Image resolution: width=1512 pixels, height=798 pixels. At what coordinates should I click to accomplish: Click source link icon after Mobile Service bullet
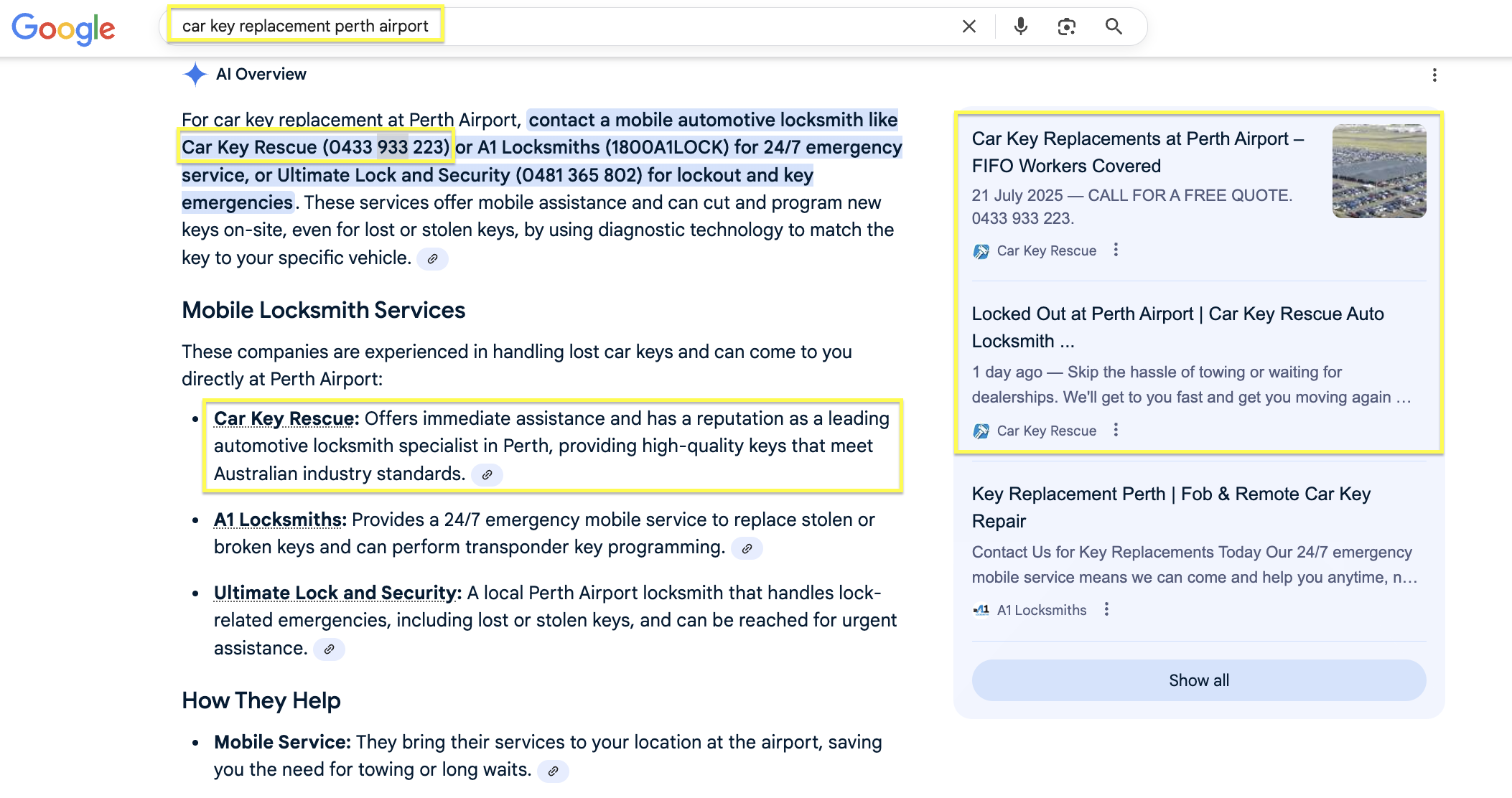pyautogui.click(x=553, y=771)
